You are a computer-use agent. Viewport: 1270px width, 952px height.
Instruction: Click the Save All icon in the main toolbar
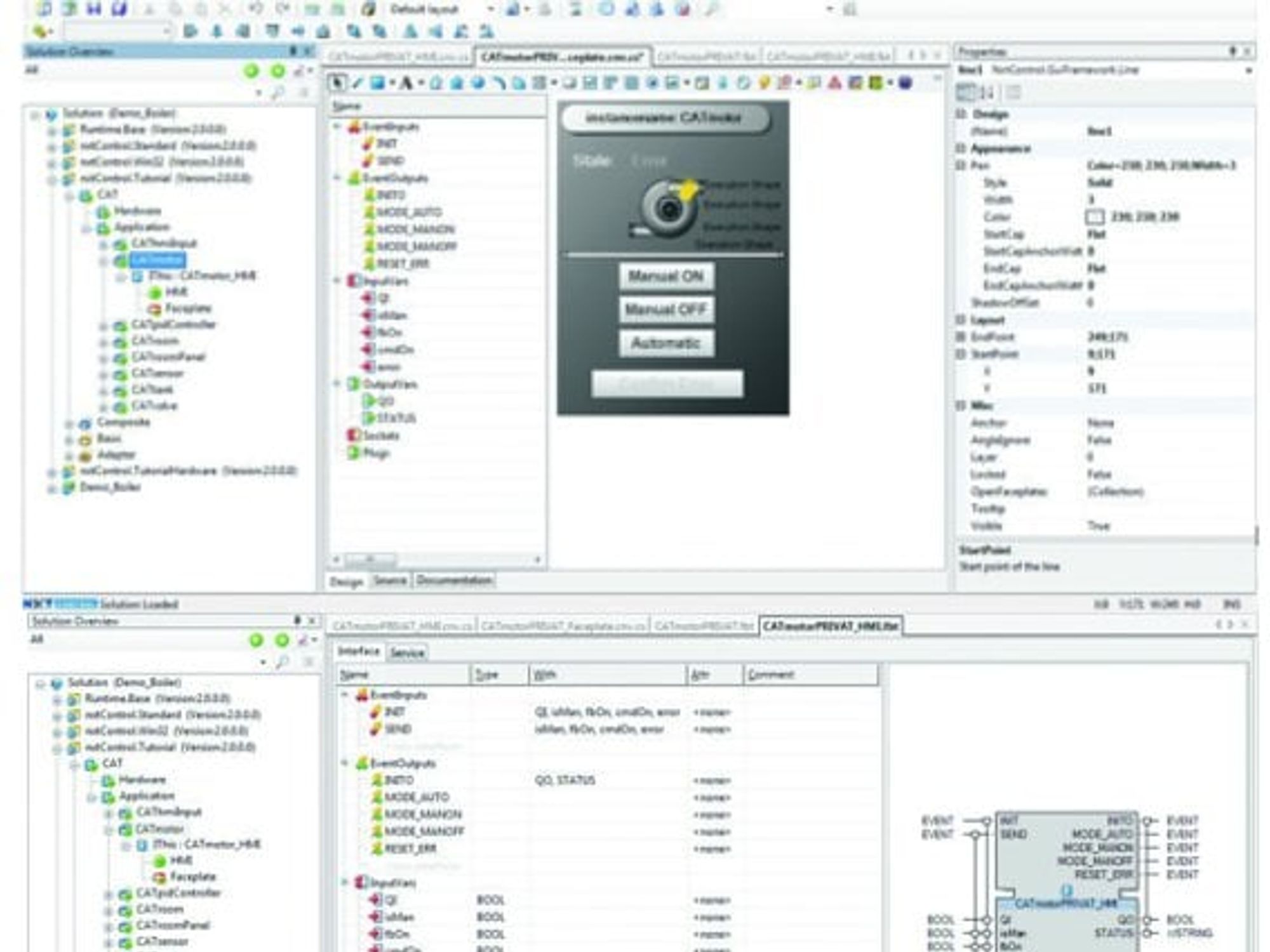[119, 9]
